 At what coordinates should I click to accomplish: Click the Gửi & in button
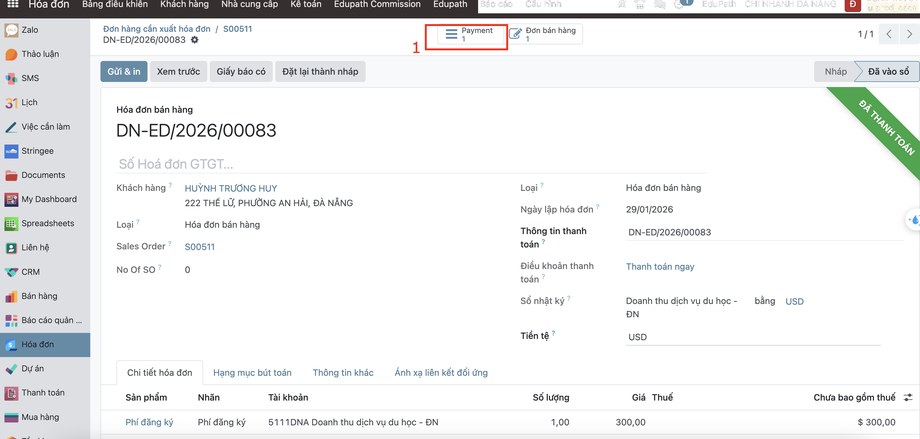[124, 72]
